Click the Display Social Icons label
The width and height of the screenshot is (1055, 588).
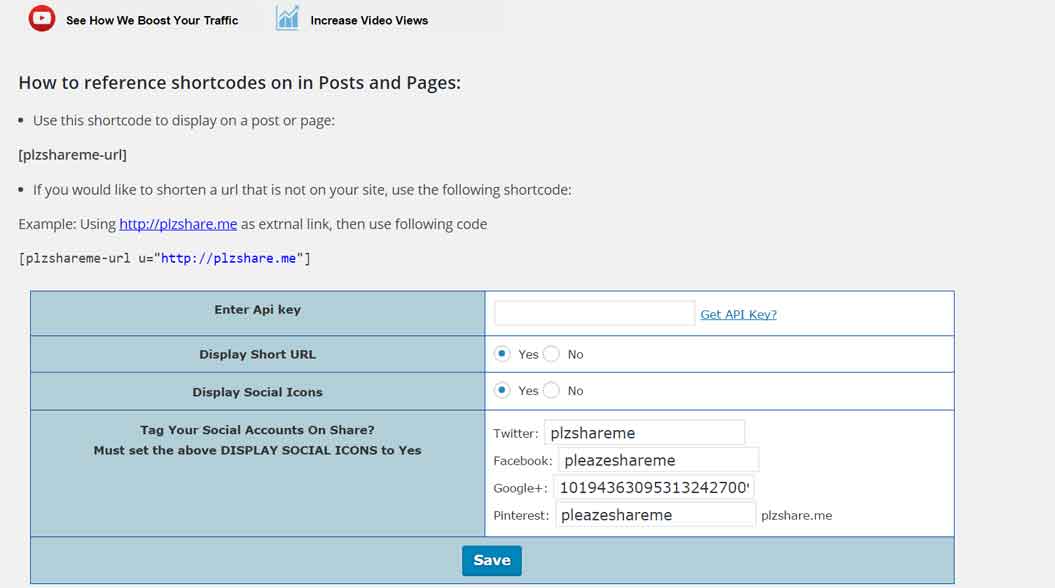pyautogui.click(x=258, y=392)
